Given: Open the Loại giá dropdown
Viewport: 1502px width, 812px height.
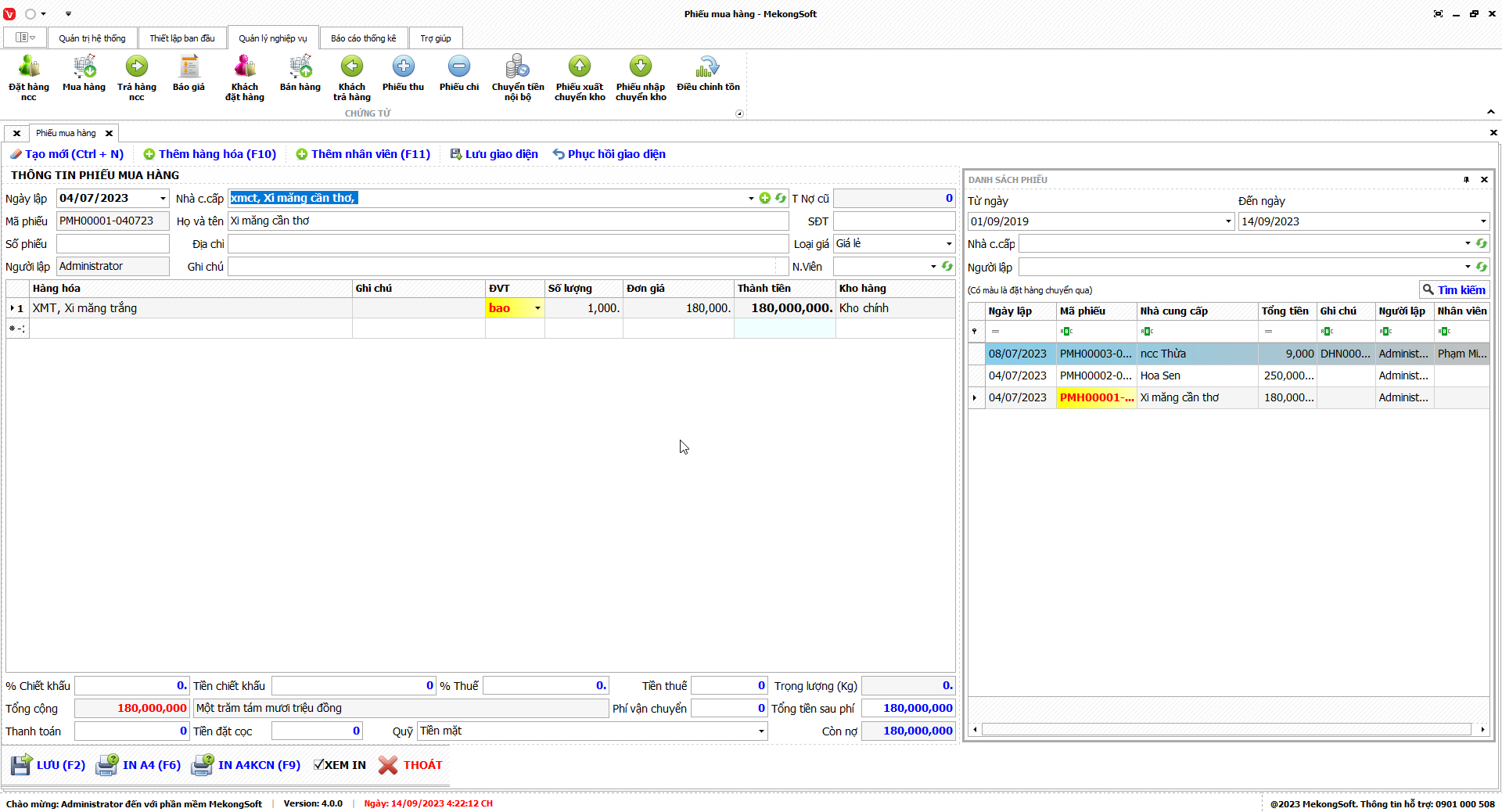Looking at the screenshot, I should (x=949, y=244).
